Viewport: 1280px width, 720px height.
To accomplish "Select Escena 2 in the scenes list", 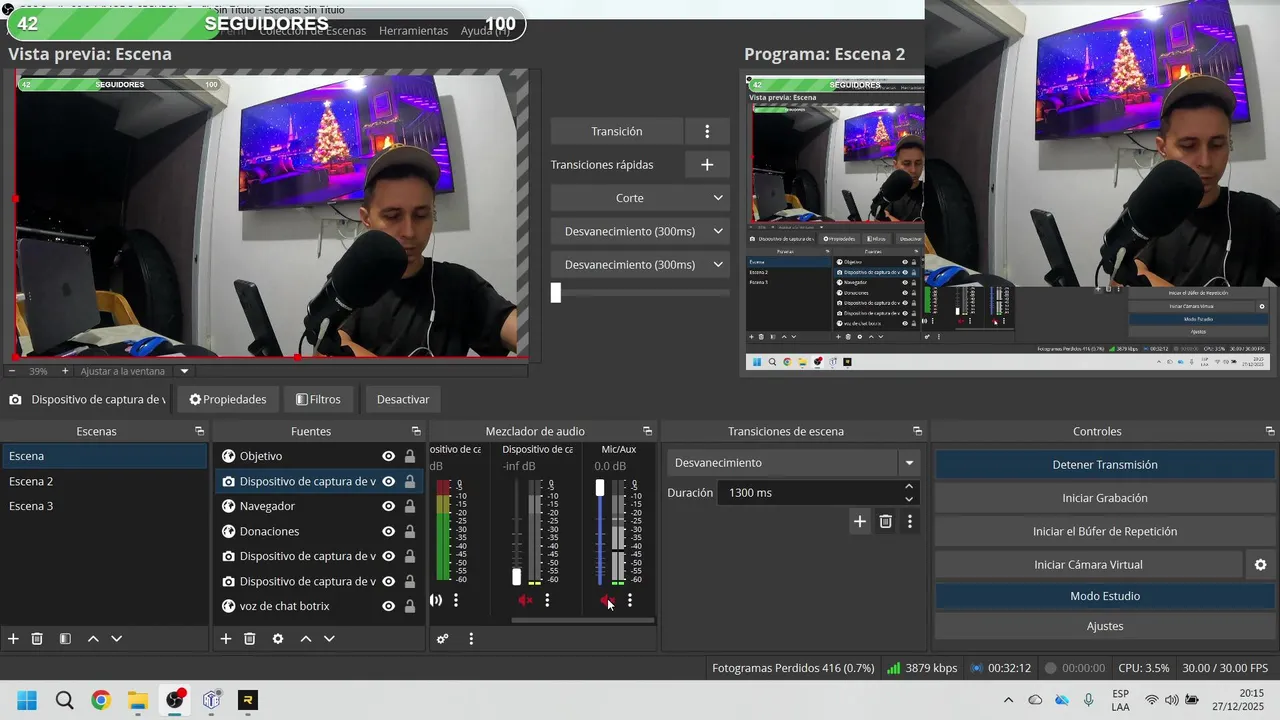I will click(104, 481).
